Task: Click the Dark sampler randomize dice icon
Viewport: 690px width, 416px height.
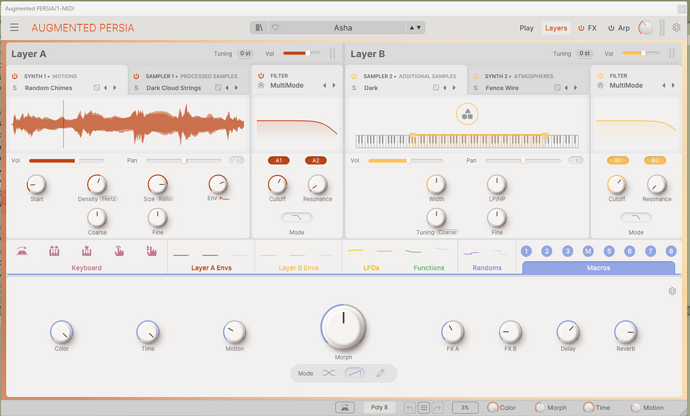Action: pos(436,88)
